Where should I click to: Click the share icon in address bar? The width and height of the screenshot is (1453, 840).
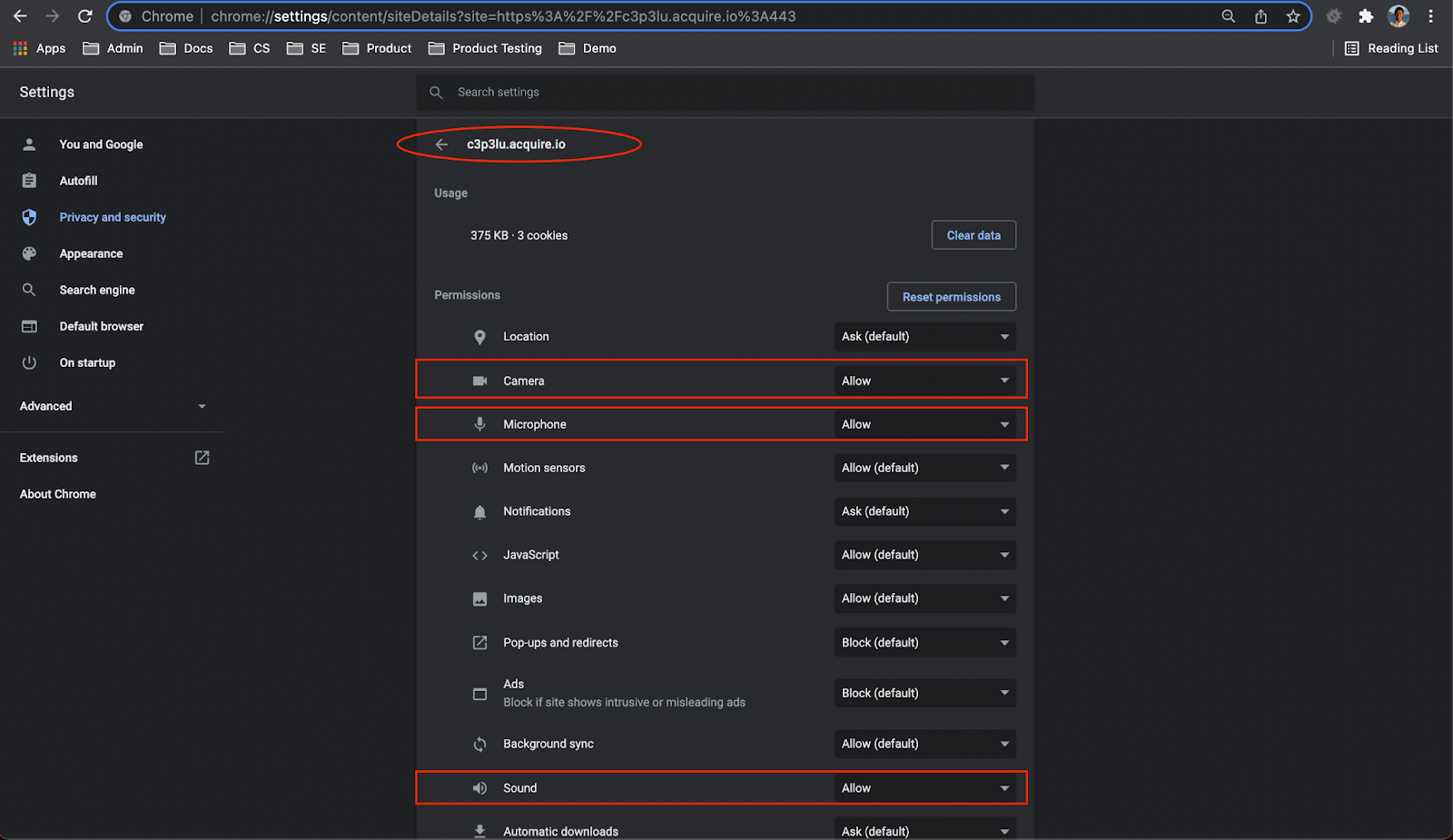pyautogui.click(x=1260, y=16)
